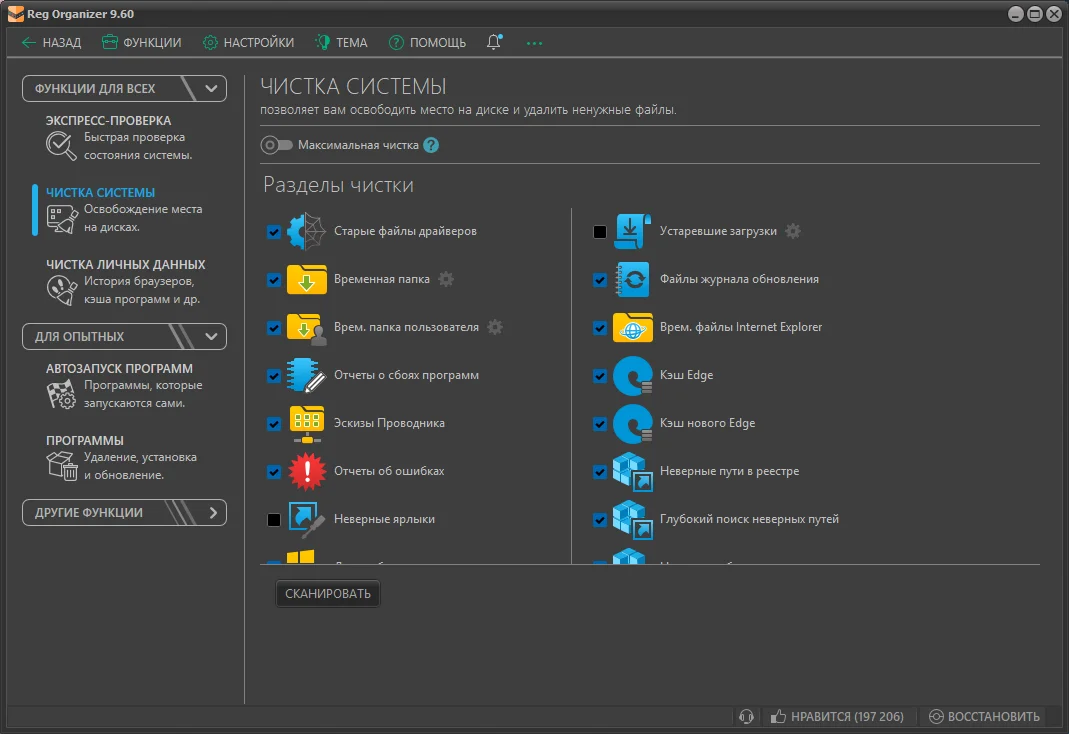Open the ТЕМА menu
The width and height of the screenshot is (1069, 734).
(341, 42)
